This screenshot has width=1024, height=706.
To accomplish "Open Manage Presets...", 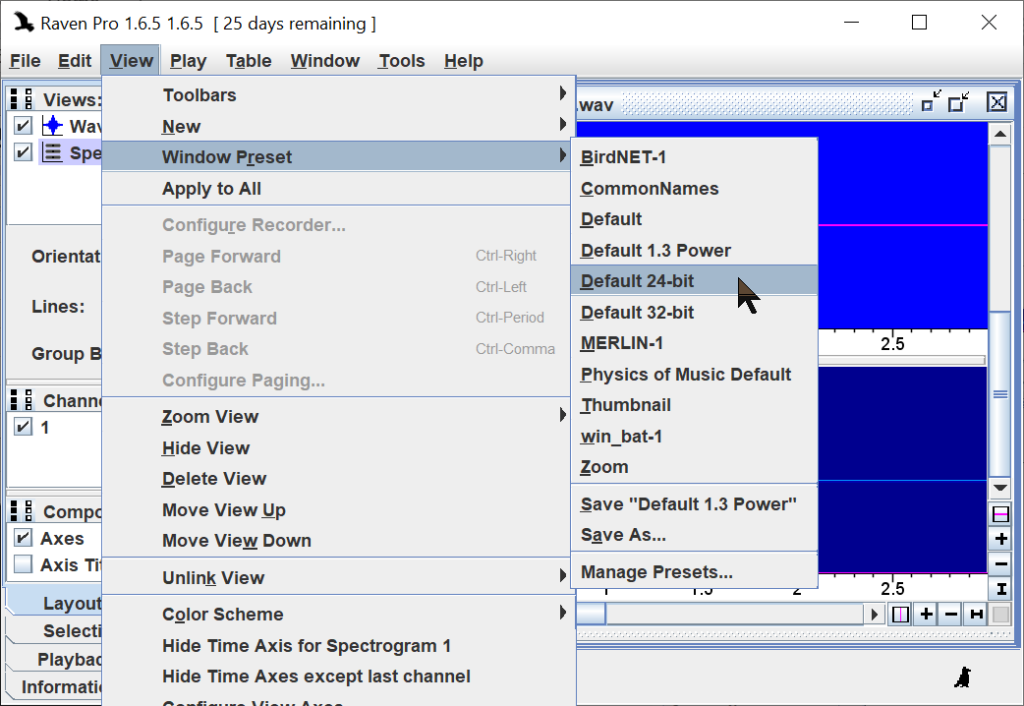I will click(694, 572).
